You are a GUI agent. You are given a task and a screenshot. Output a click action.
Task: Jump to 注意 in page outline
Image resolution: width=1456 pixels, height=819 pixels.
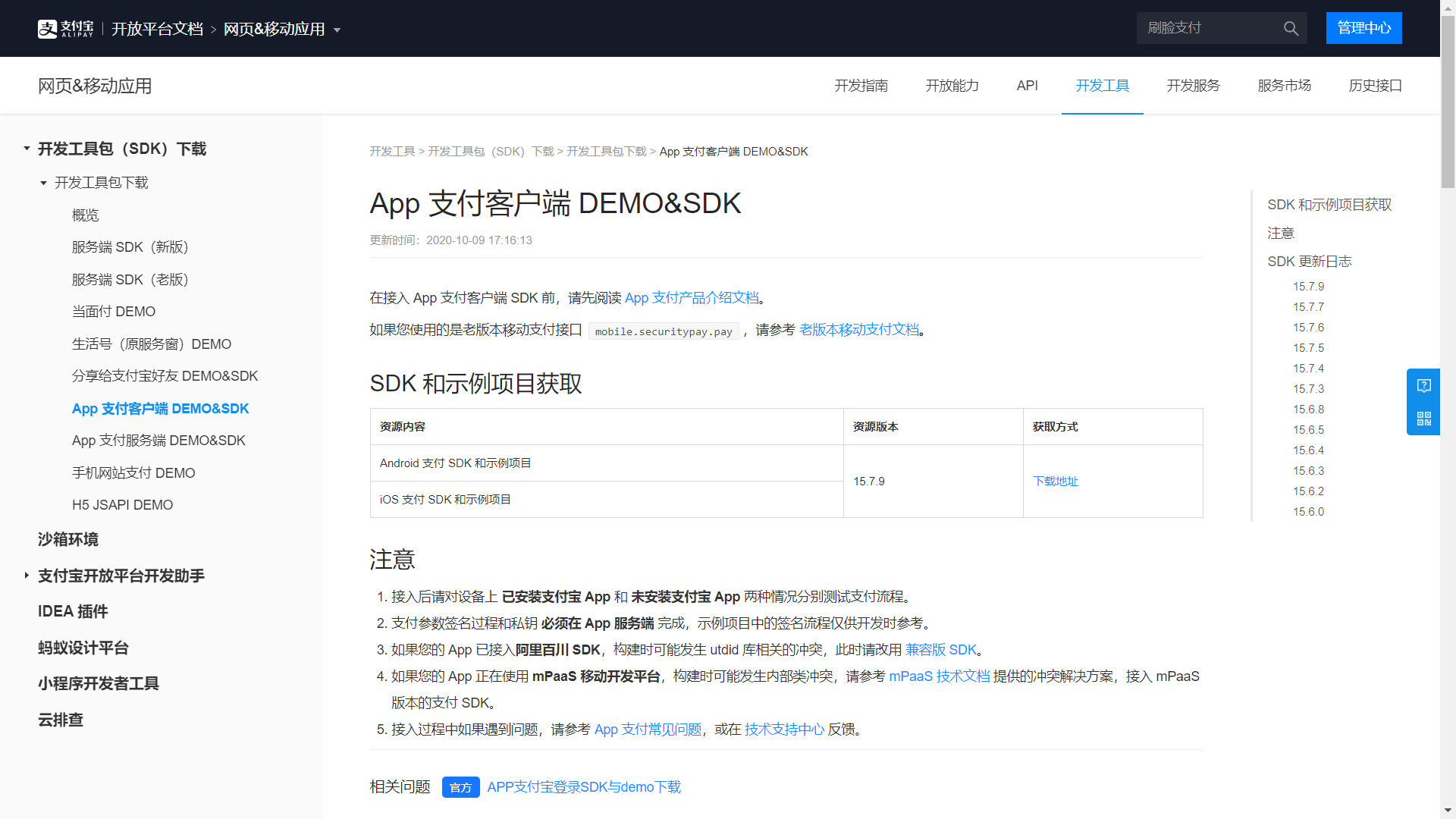click(x=1281, y=234)
